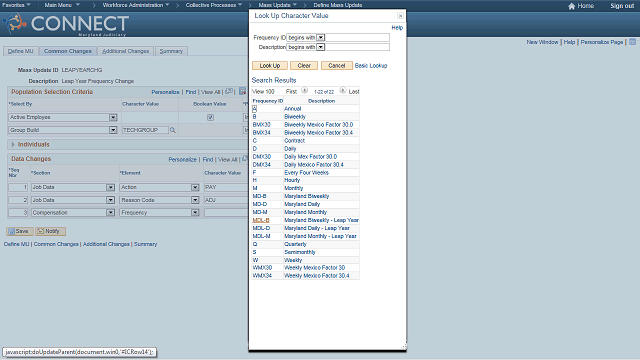Screen dimensions: 640x360
Task: Click the previous results arrow icon
Action: pyautogui.click(x=304, y=90)
